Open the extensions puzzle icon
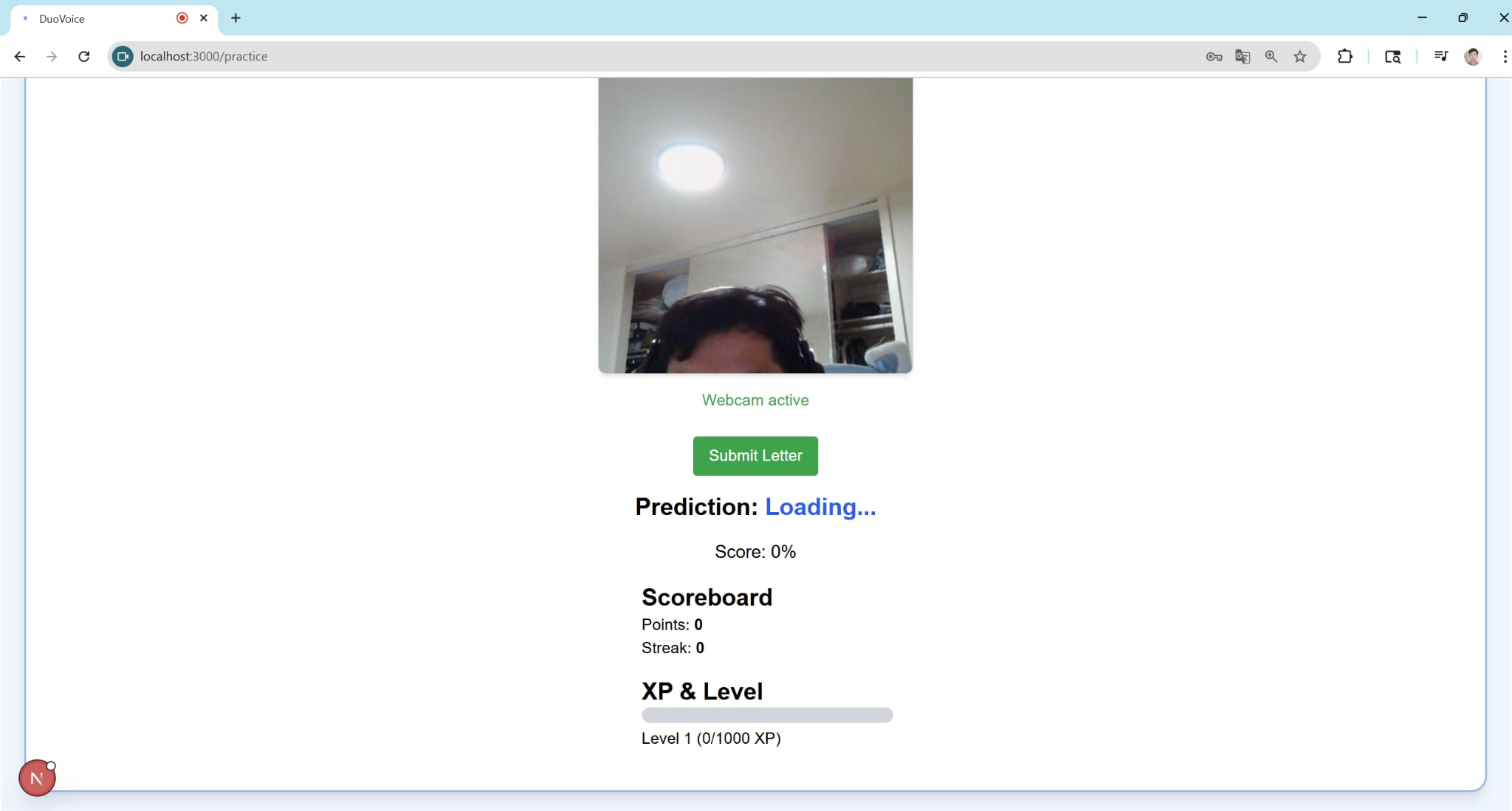The image size is (1512, 811). (x=1345, y=56)
